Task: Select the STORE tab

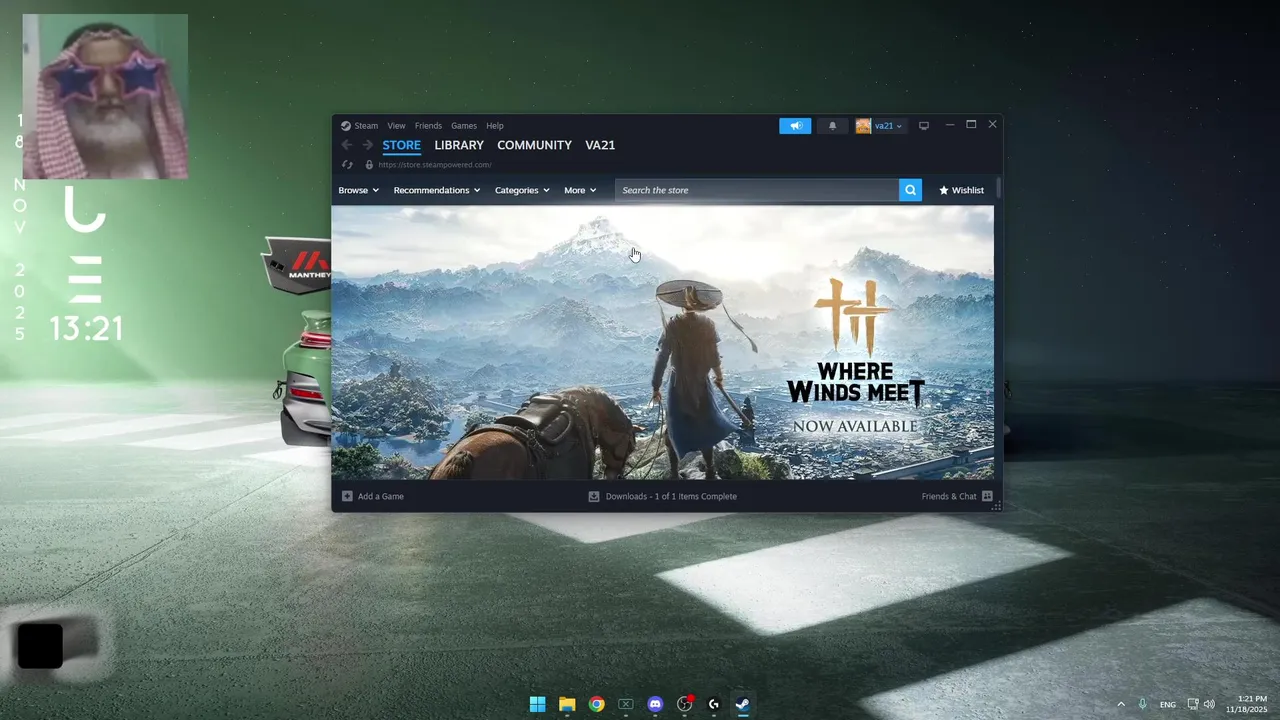Action: (401, 145)
